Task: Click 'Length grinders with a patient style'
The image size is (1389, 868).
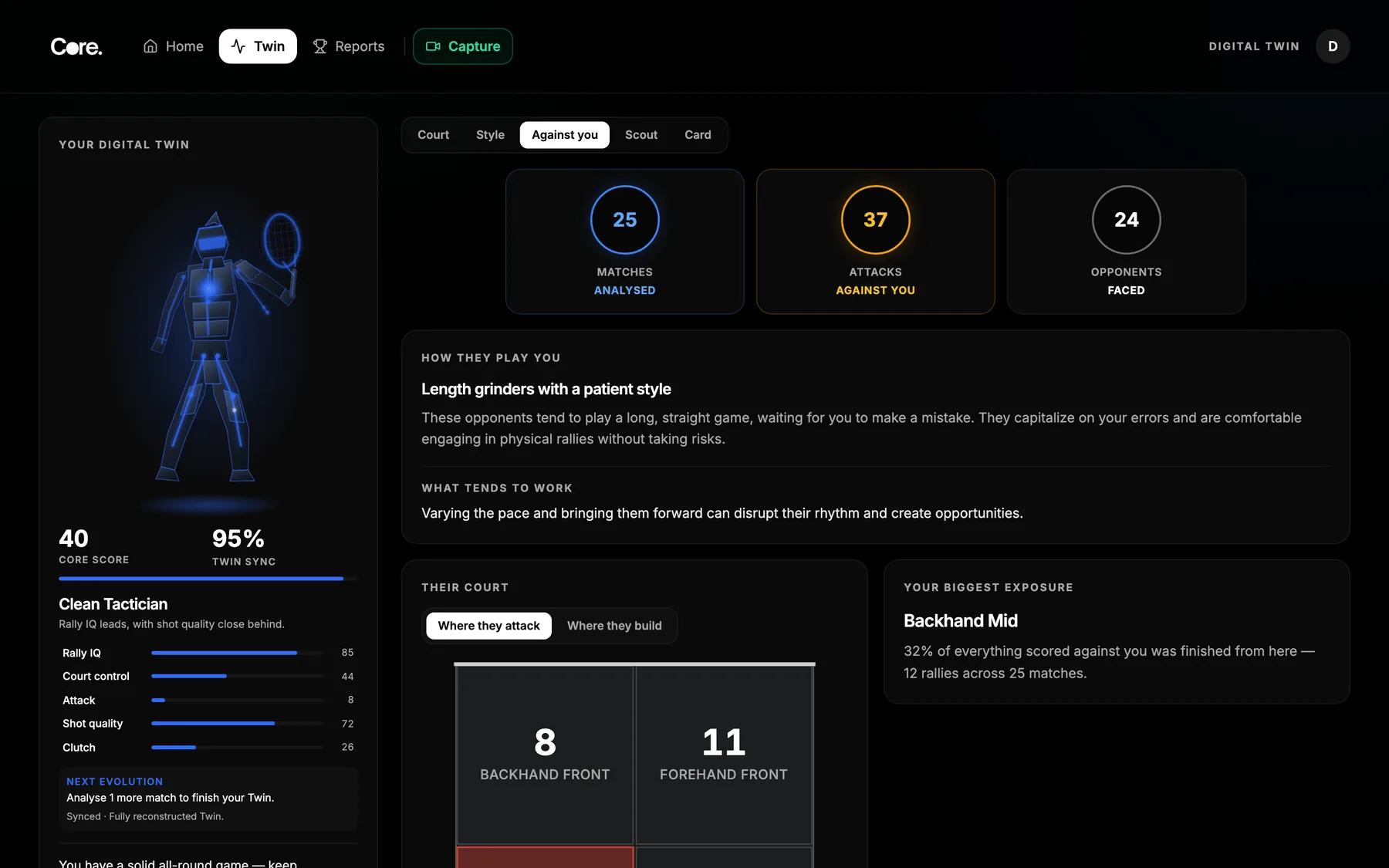Action: pyautogui.click(x=546, y=390)
